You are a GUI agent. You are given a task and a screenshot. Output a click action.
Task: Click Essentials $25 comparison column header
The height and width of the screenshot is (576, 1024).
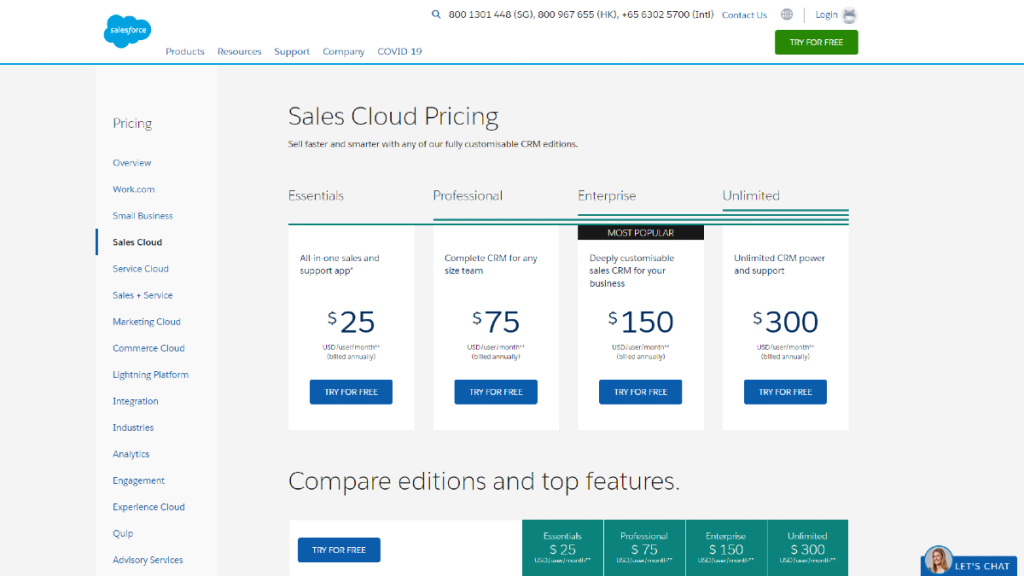(x=562, y=548)
